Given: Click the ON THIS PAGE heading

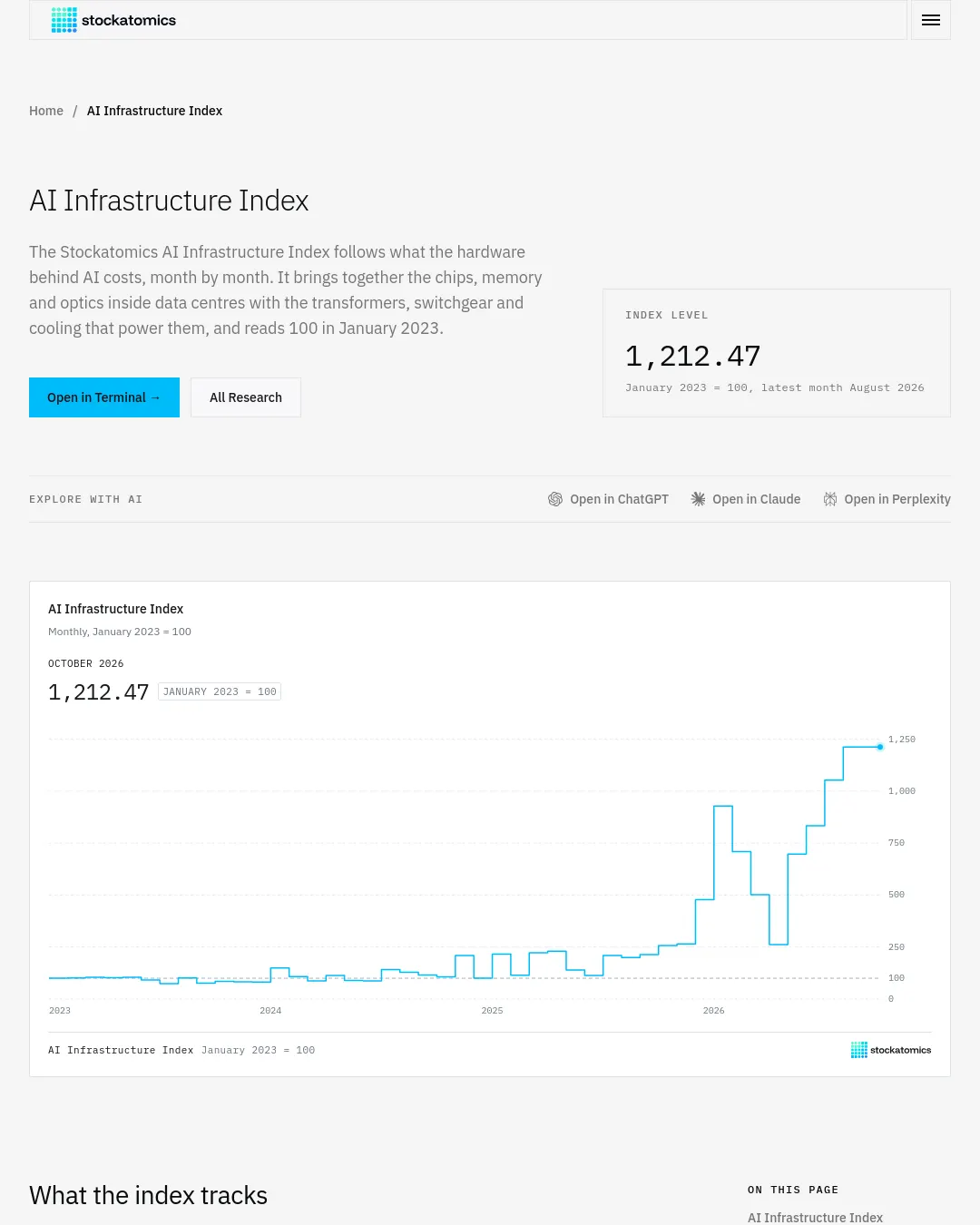Looking at the screenshot, I should (x=793, y=1190).
